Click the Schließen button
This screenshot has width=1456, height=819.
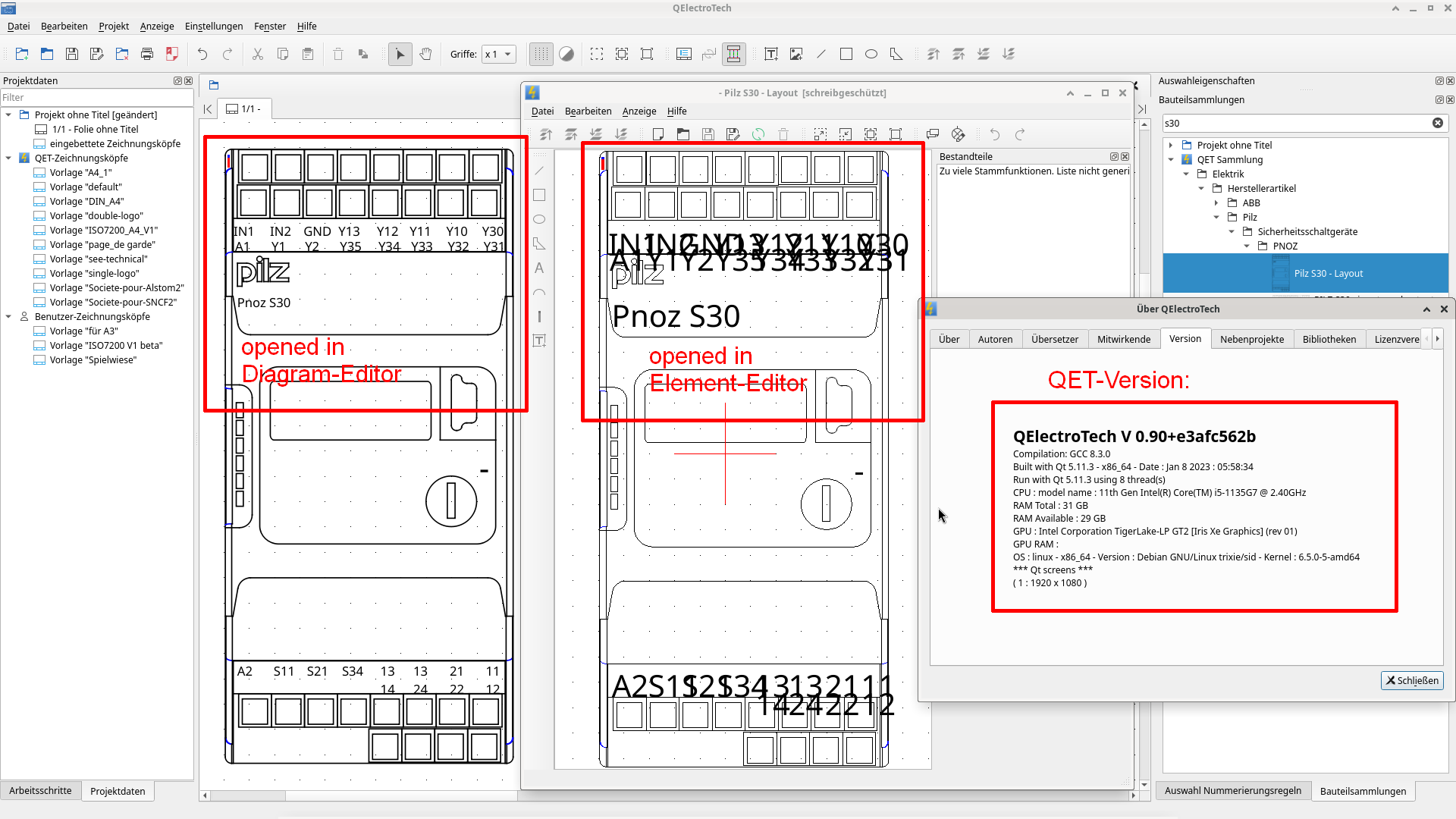(x=1412, y=680)
